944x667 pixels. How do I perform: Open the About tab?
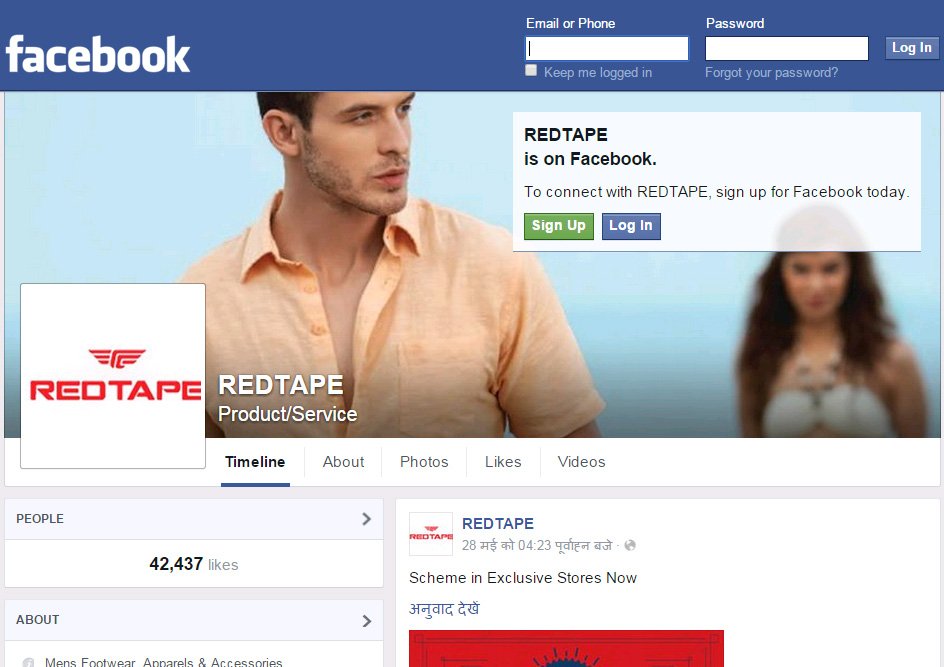point(343,462)
